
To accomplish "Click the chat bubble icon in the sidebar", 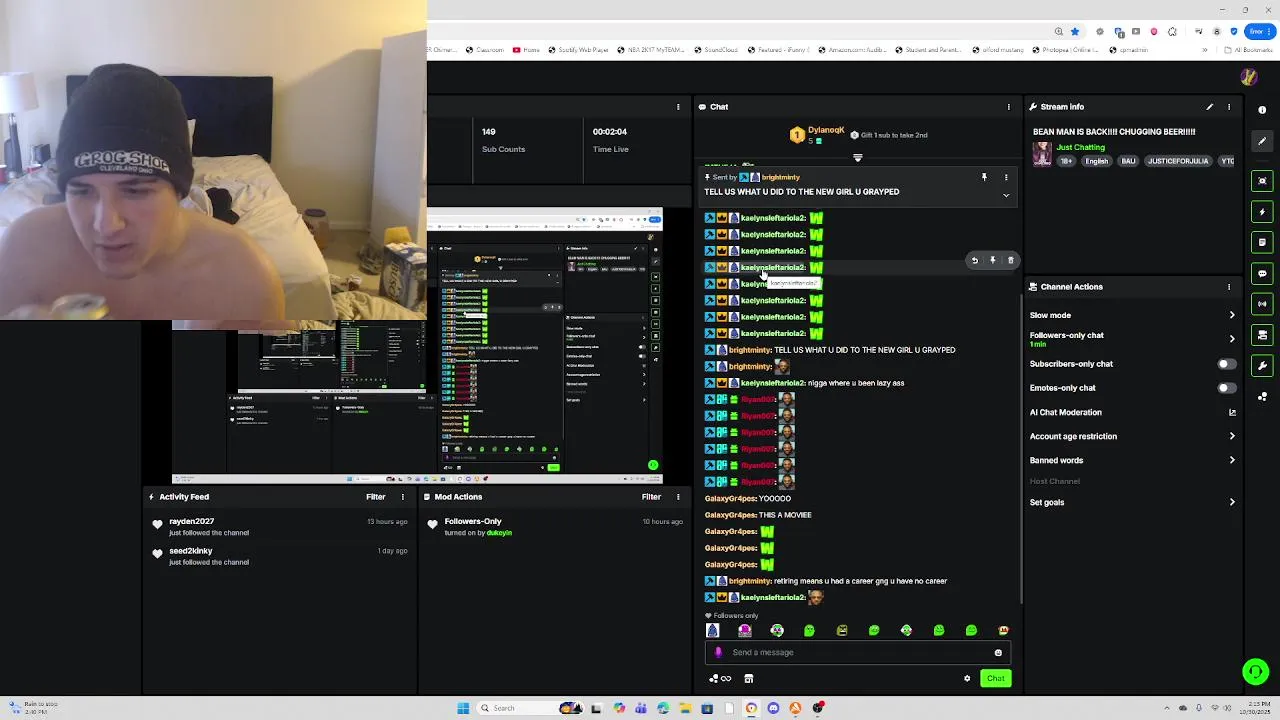I will point(1262,273).
